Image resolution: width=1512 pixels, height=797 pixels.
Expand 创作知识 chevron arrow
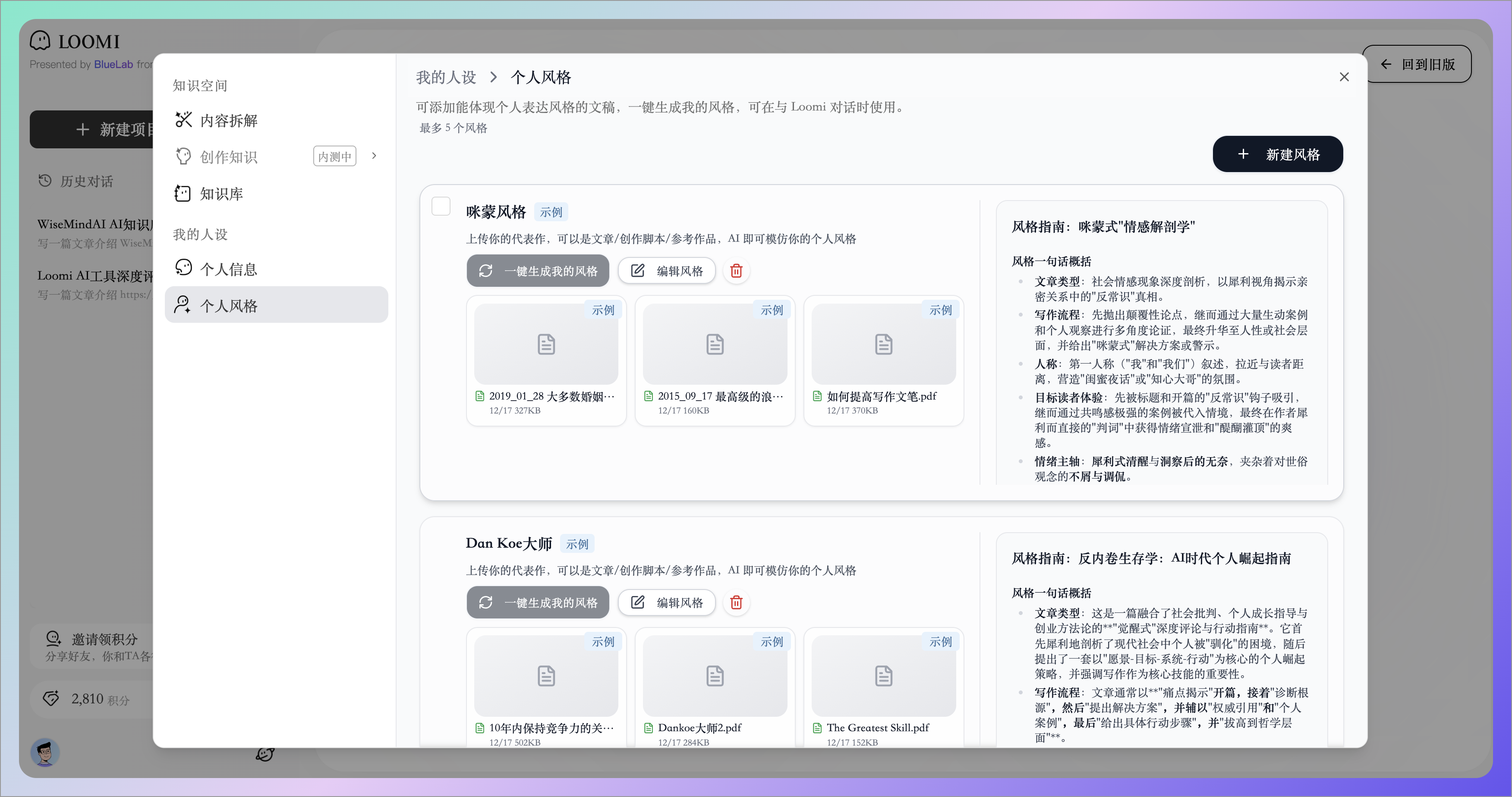click(x=374, y=156)
